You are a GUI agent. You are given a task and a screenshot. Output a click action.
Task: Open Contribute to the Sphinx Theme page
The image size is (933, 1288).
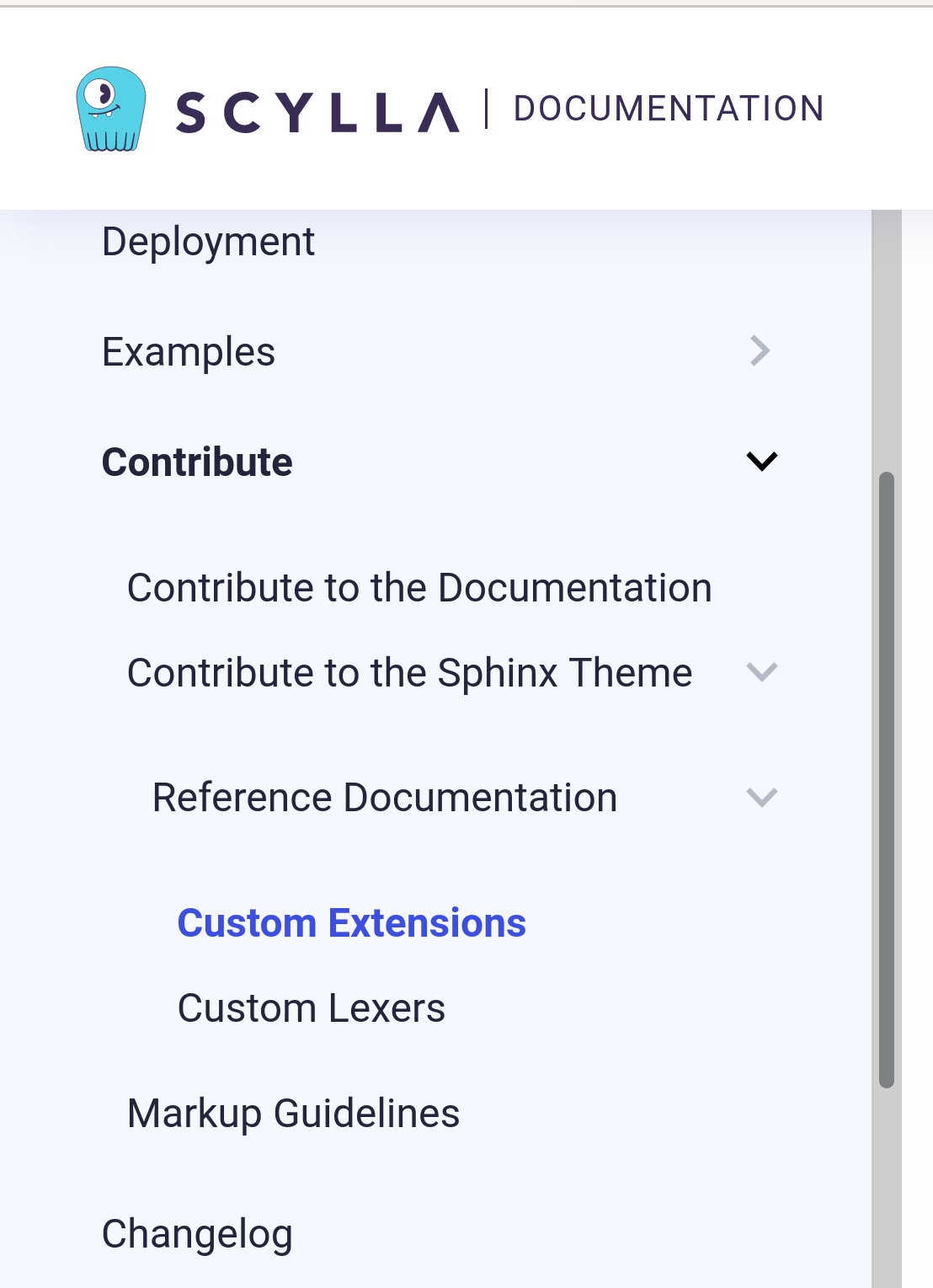(408, 671)
